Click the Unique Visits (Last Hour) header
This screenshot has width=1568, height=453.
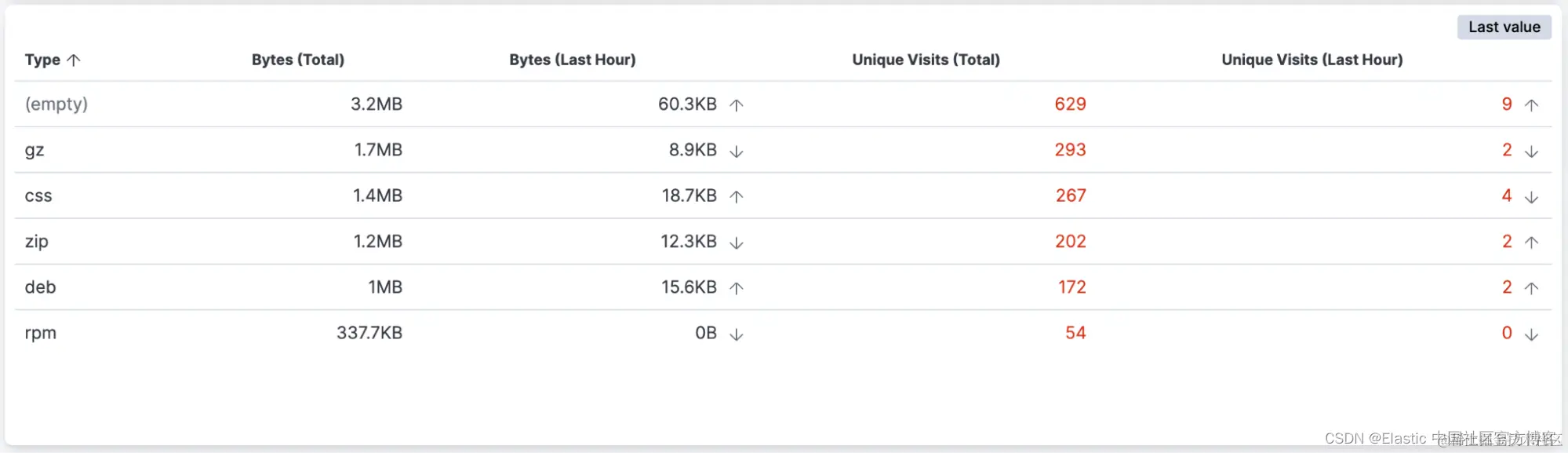(x=1312, y=60)
